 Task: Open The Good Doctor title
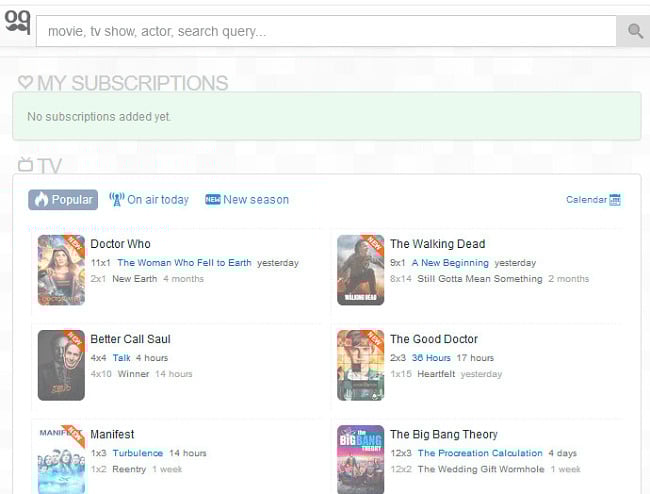click(434, 339)
